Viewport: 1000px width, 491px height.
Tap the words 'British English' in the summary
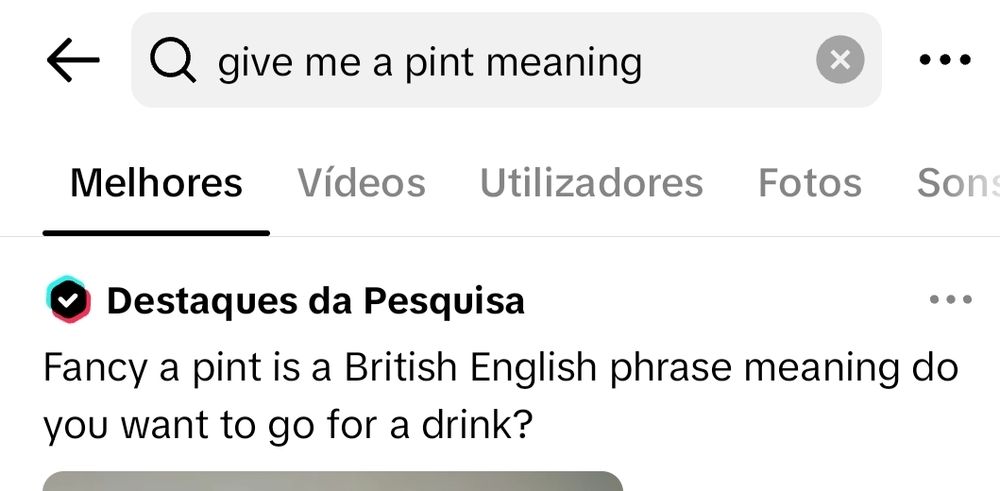point(470,368)
